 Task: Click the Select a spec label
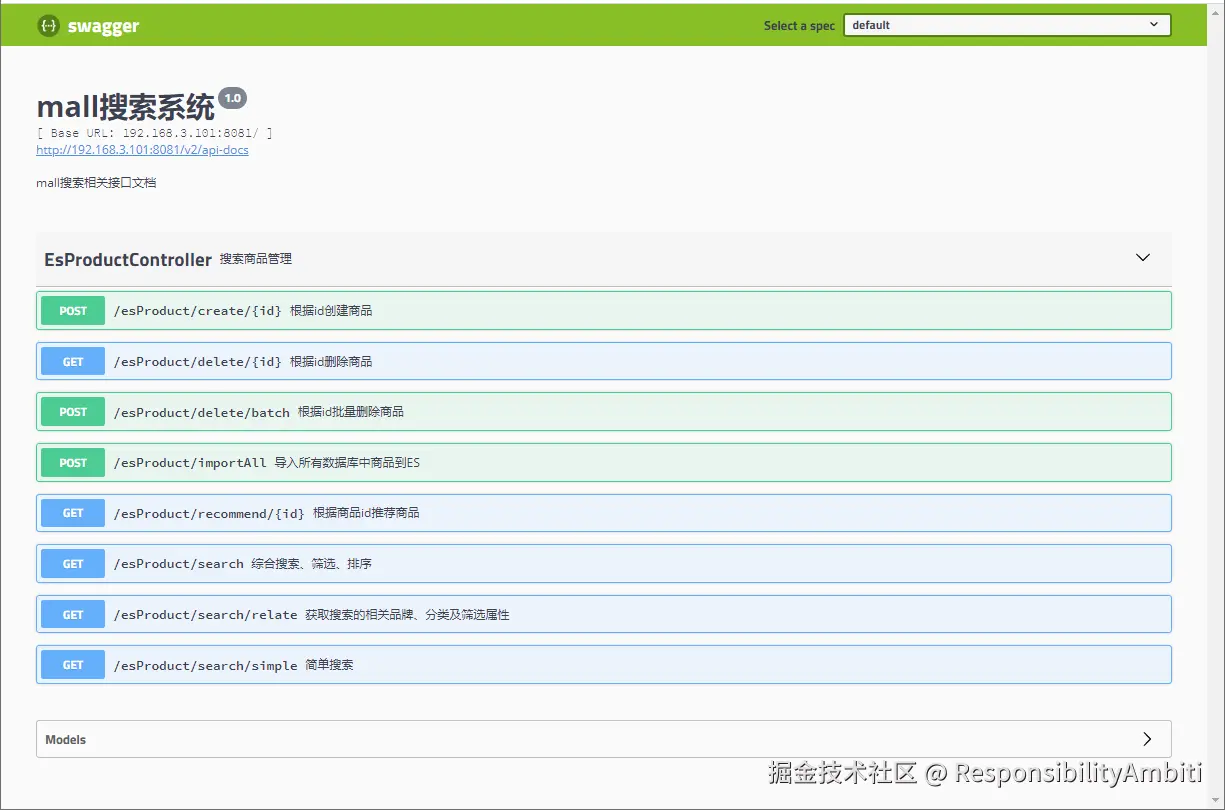799,26
